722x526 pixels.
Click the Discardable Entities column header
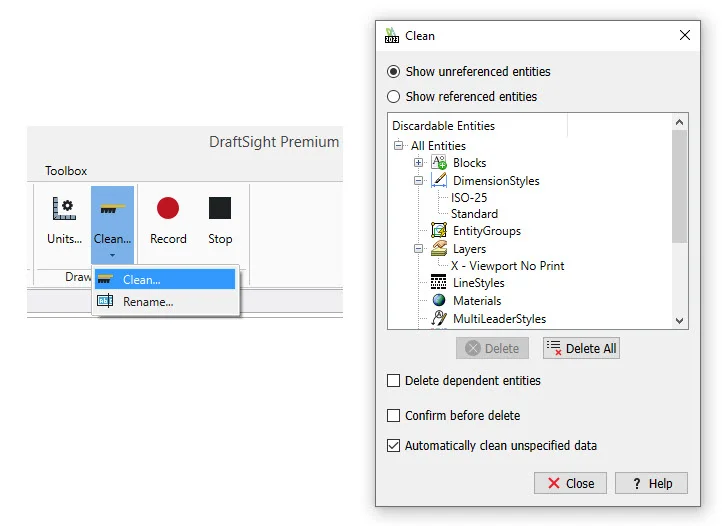477,126
